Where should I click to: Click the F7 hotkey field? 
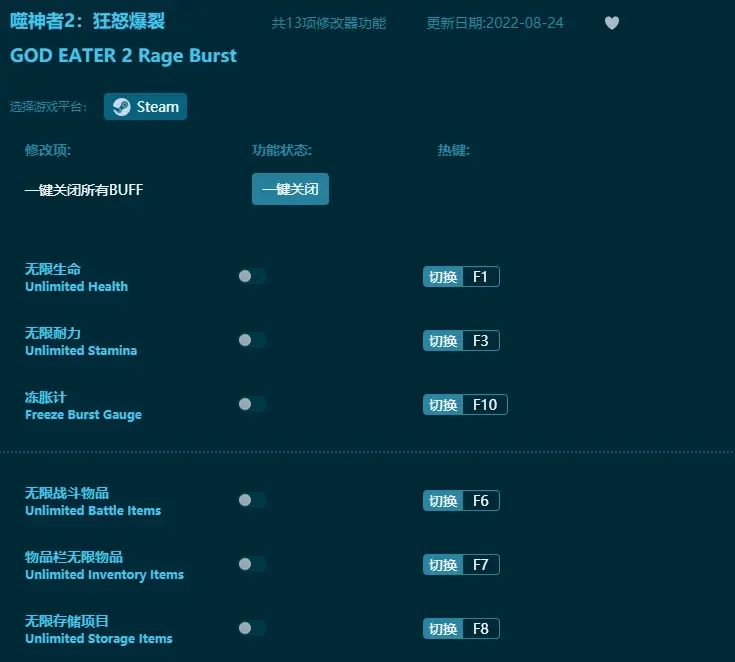[x=481, y=564]
